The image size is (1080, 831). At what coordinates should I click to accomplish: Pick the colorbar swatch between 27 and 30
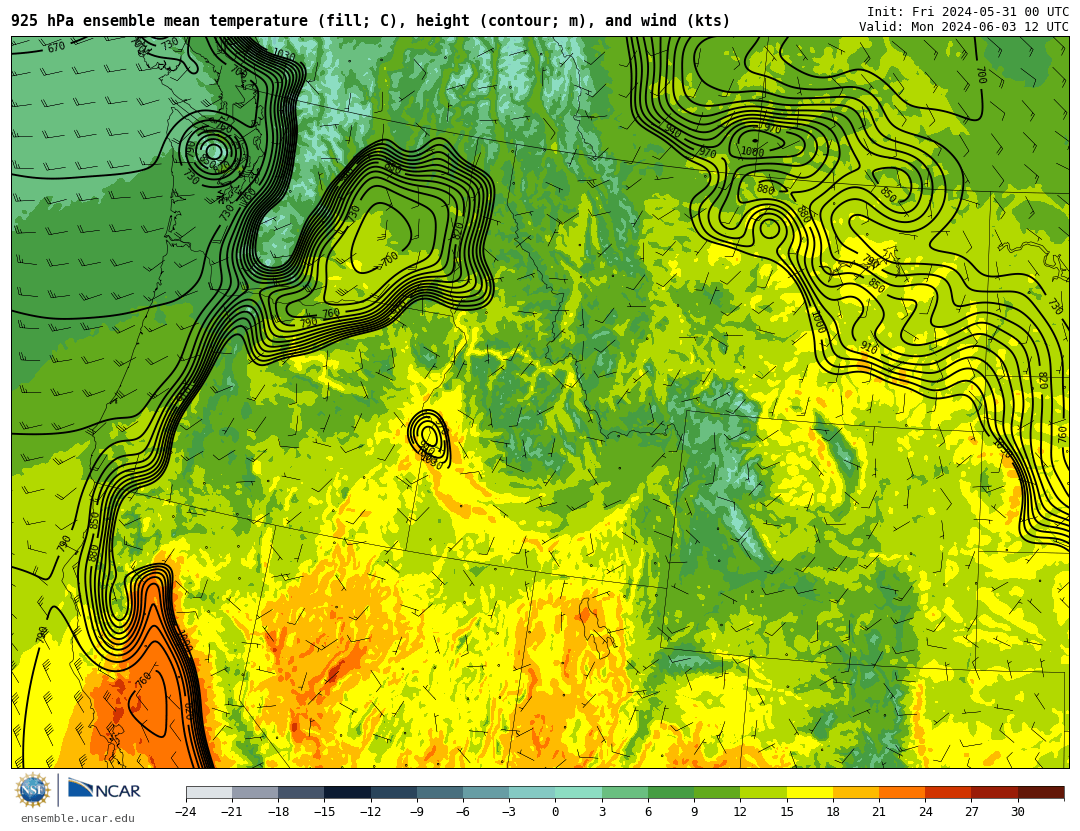(x=994, y=792)
